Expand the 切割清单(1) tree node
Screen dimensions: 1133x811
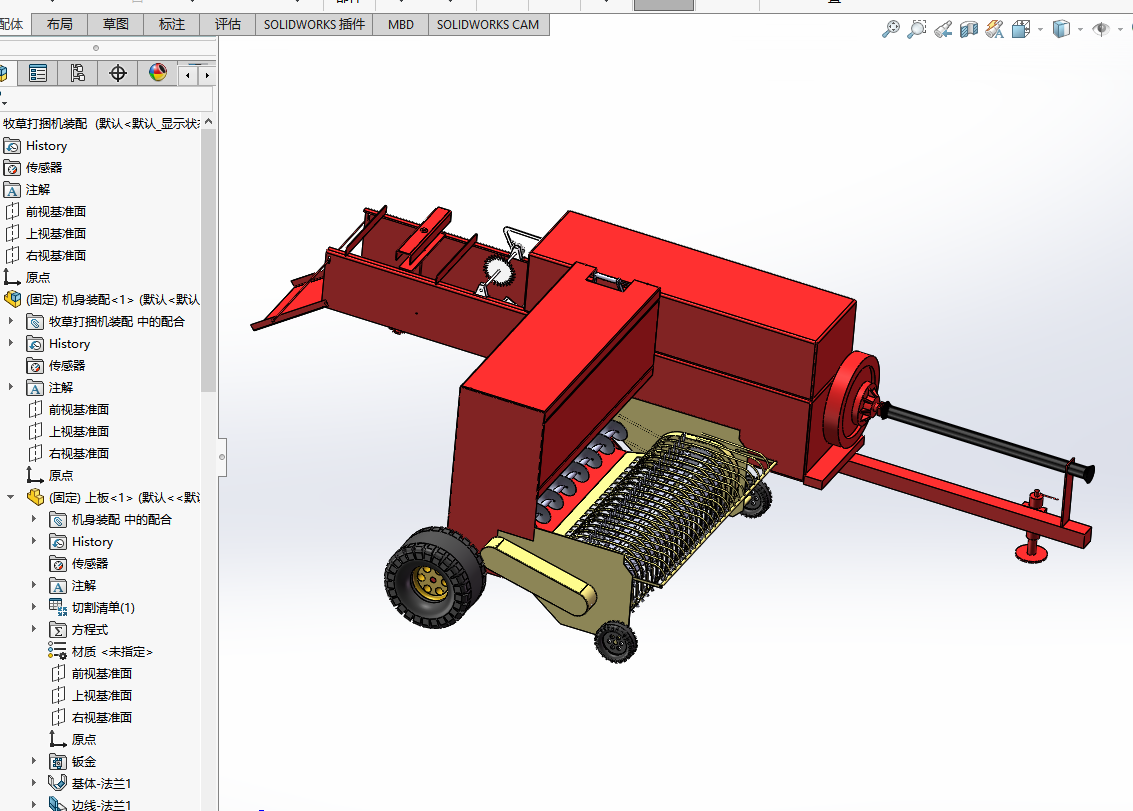click(33, 607)
